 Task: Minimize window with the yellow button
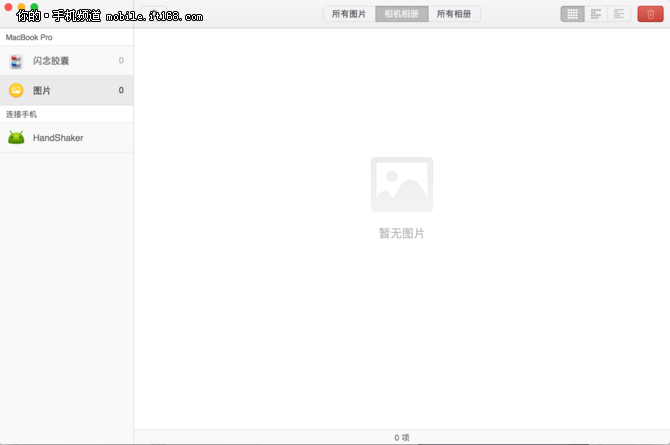click(22, 7)
